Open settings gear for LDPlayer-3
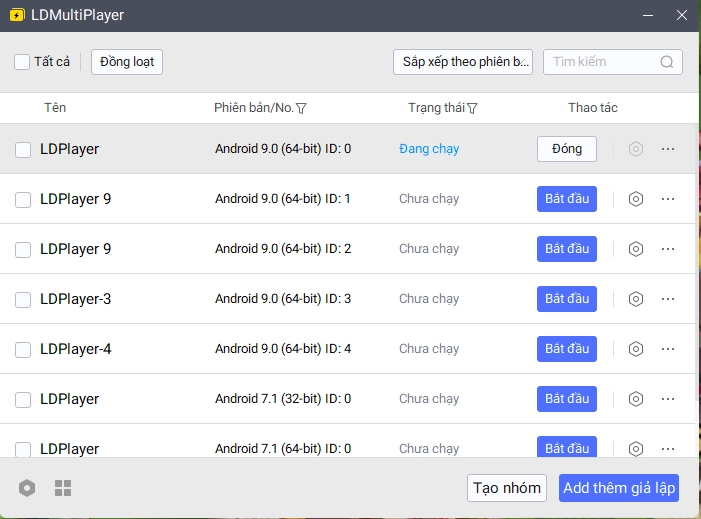701x519 pixels. pos(635,299)
